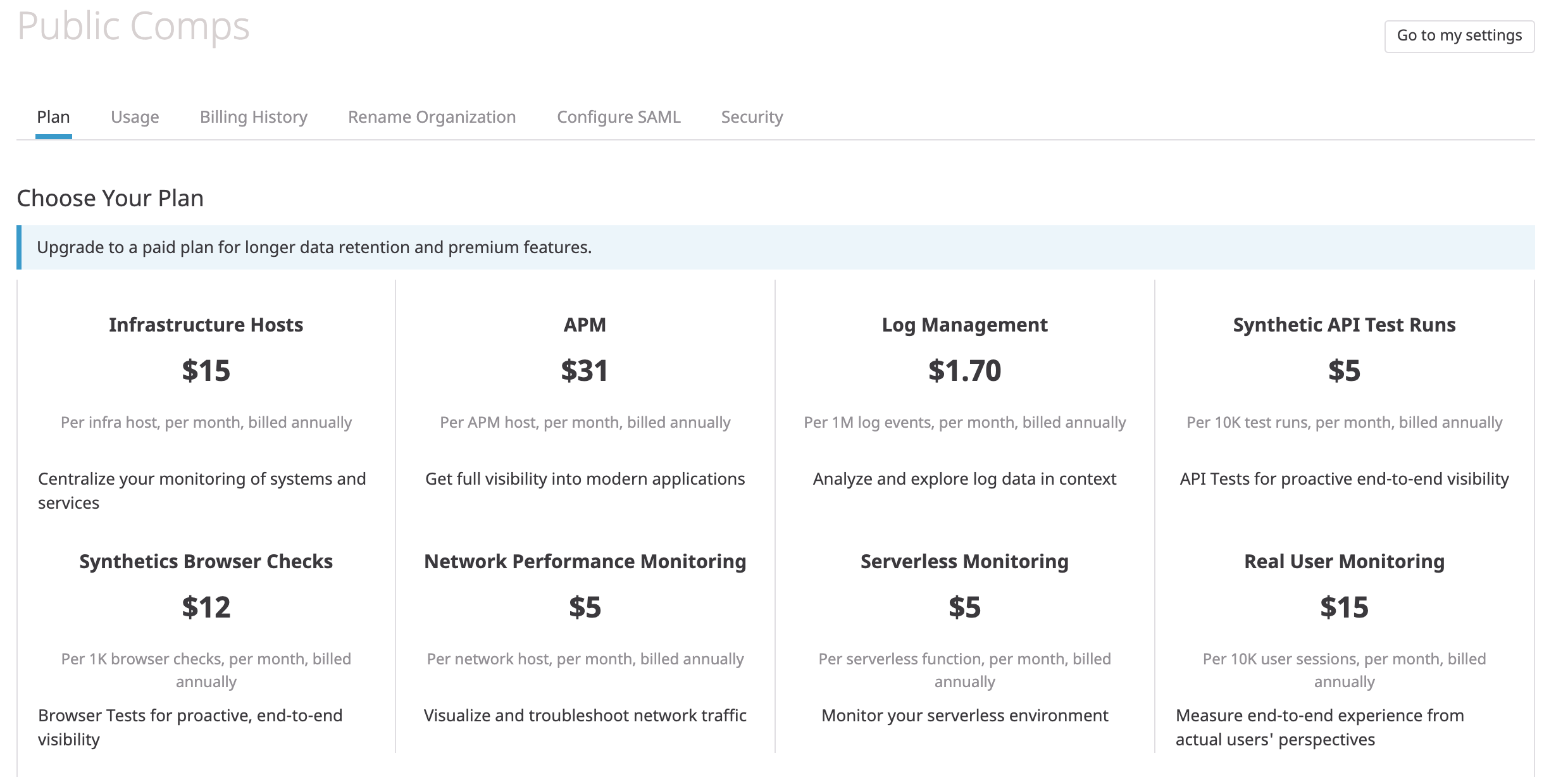Open the Billing History tab
The height and width of the screenshot is (777, 1568).
[253, 117]
